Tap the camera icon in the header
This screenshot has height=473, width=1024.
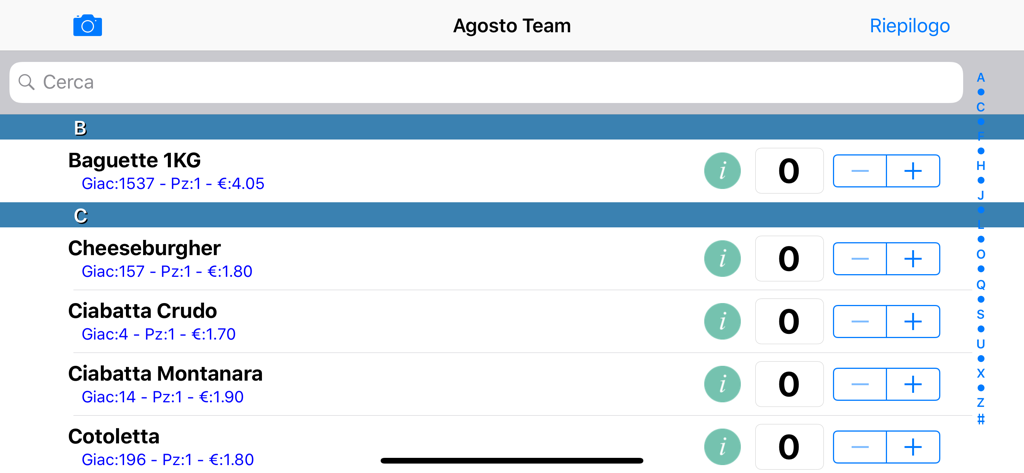tap(88, 26)
